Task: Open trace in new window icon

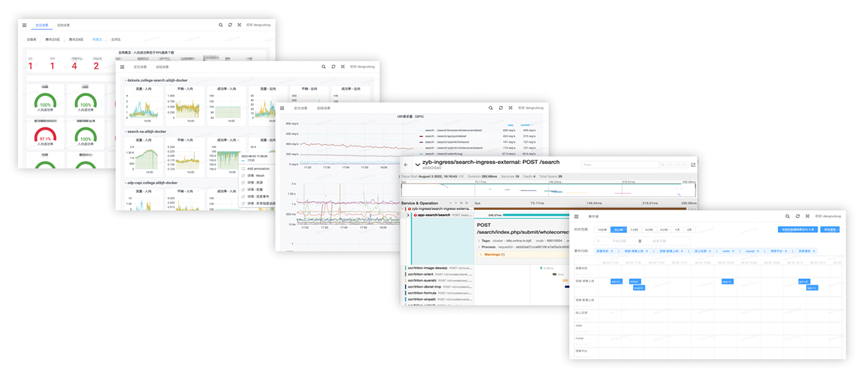Action: point(693,165)
